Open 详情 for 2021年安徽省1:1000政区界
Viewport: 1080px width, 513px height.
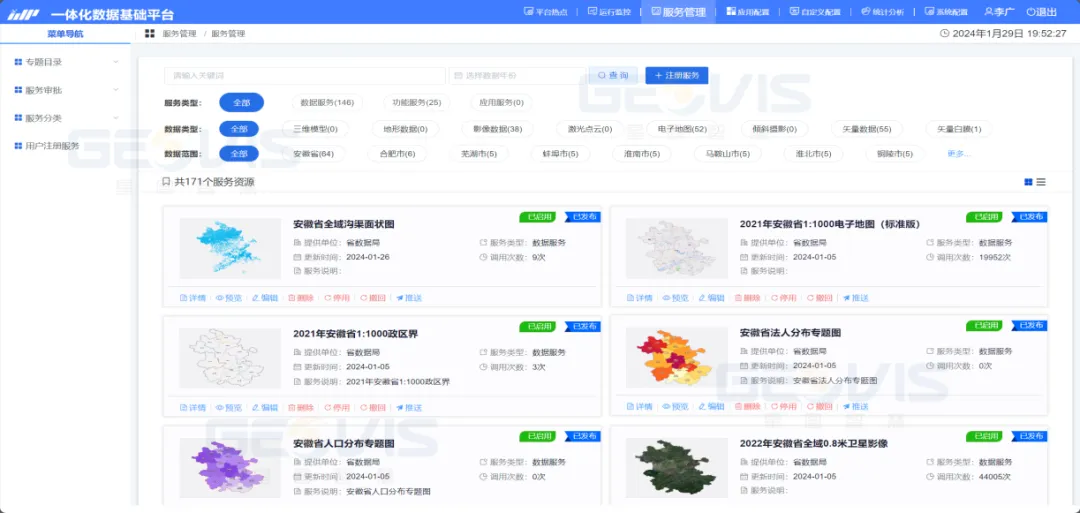click(x=192, y=408)
